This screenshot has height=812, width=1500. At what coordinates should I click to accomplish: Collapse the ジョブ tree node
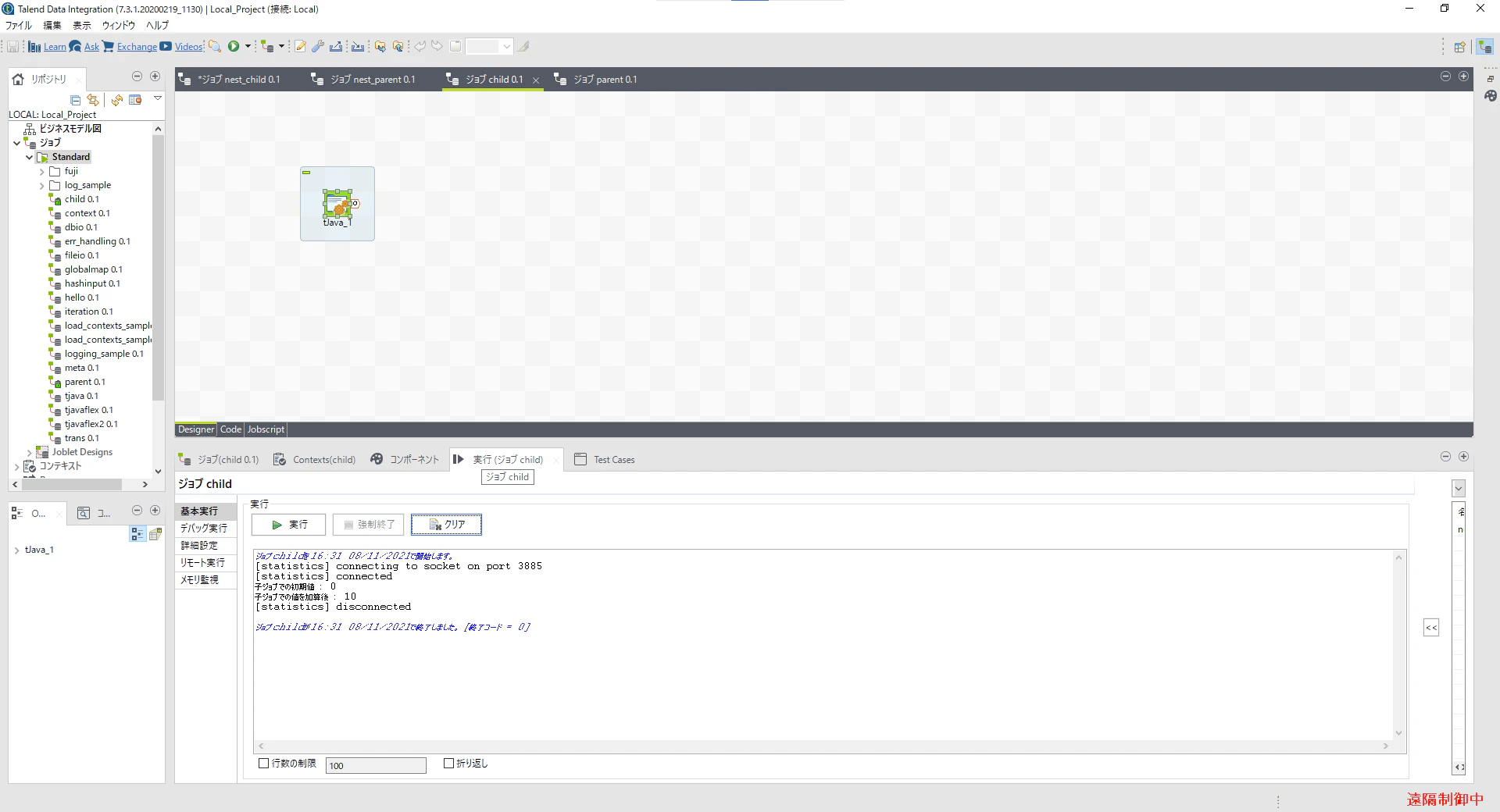coord(16,143)
